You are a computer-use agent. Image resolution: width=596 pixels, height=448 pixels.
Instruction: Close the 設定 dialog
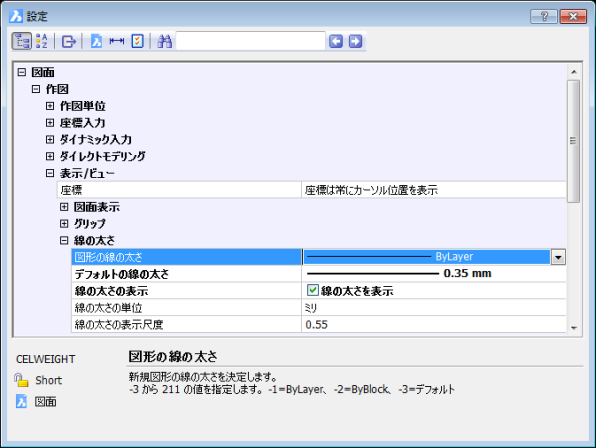pos(573,16)
